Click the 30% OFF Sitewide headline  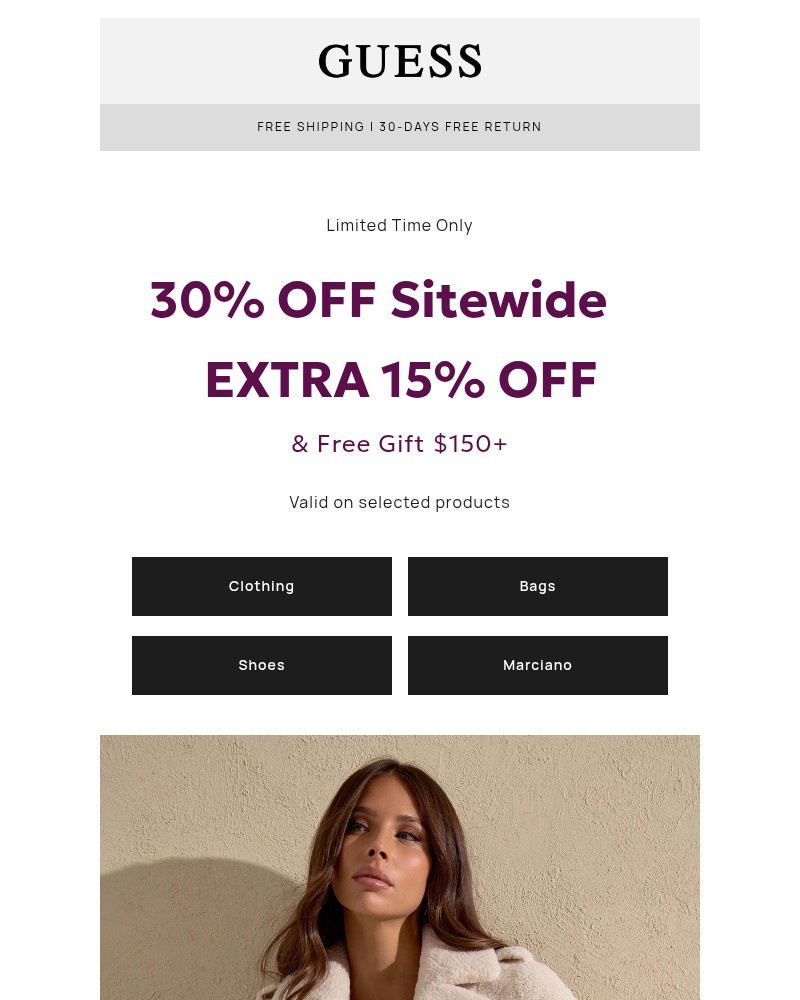click(378, 299)
